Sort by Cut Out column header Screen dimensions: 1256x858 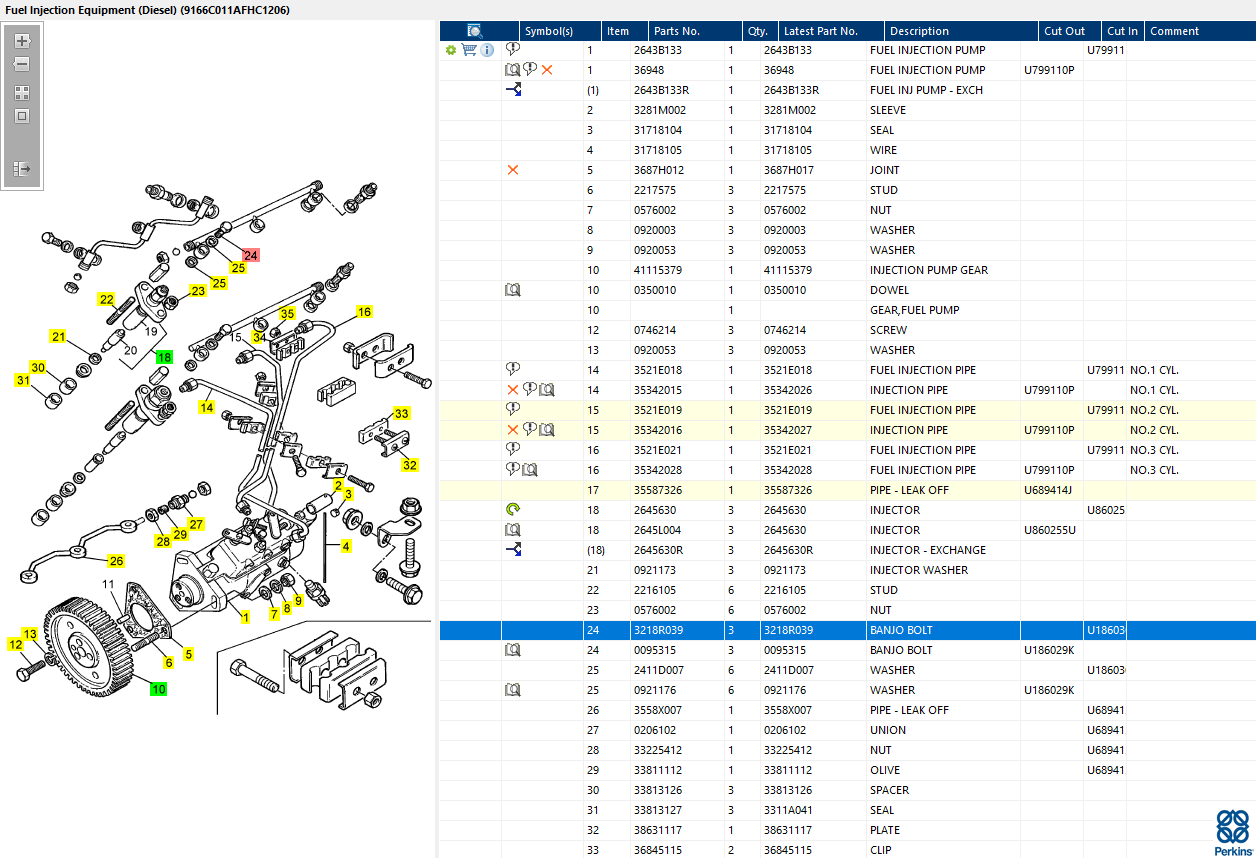(x=1069, y=31)
